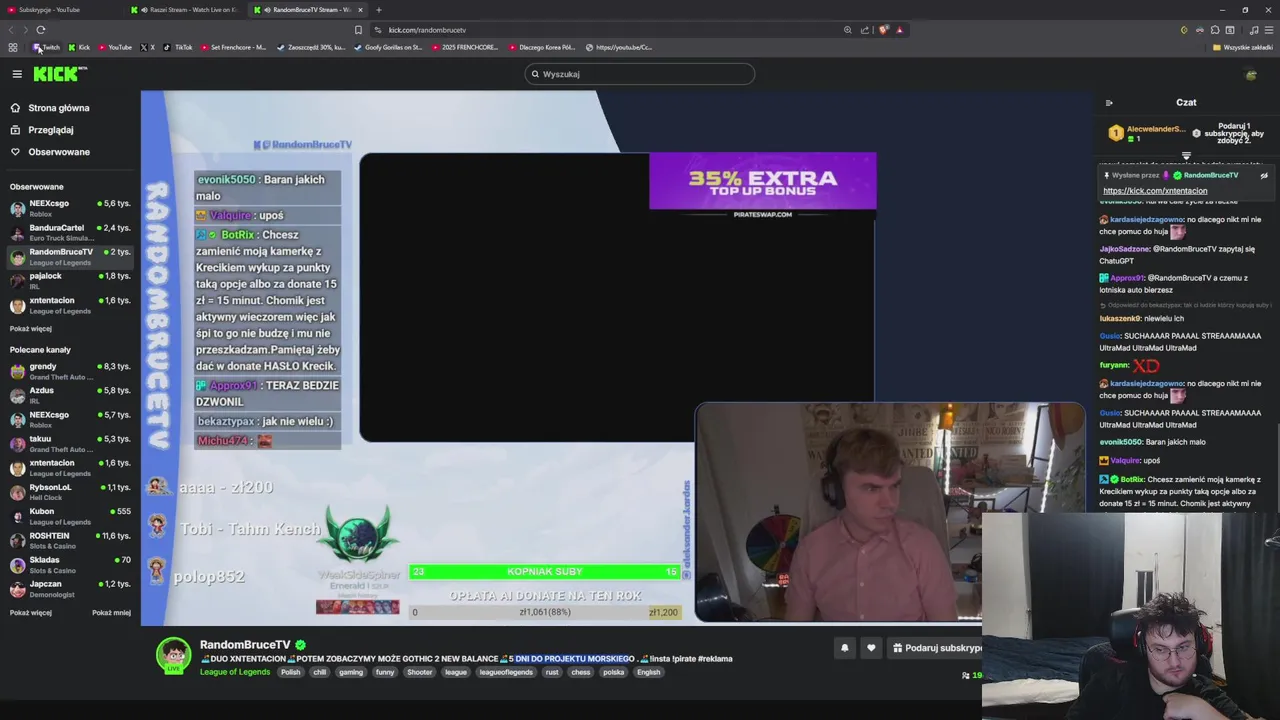Expand recommended channels with Pokaż więcej
The height and width of the screenshot is (720, 1280).
pyautogui.click(x=31, y=613)
